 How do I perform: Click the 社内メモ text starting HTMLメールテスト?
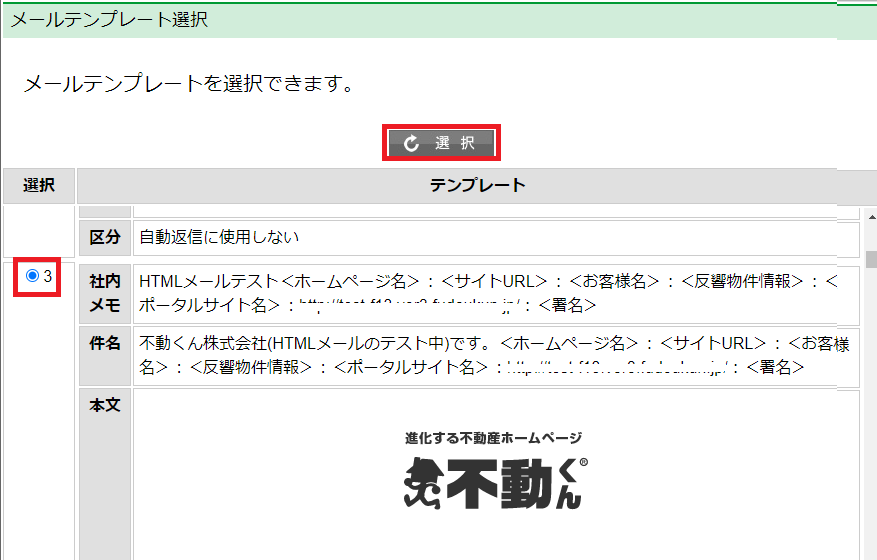tap(488, 293)
